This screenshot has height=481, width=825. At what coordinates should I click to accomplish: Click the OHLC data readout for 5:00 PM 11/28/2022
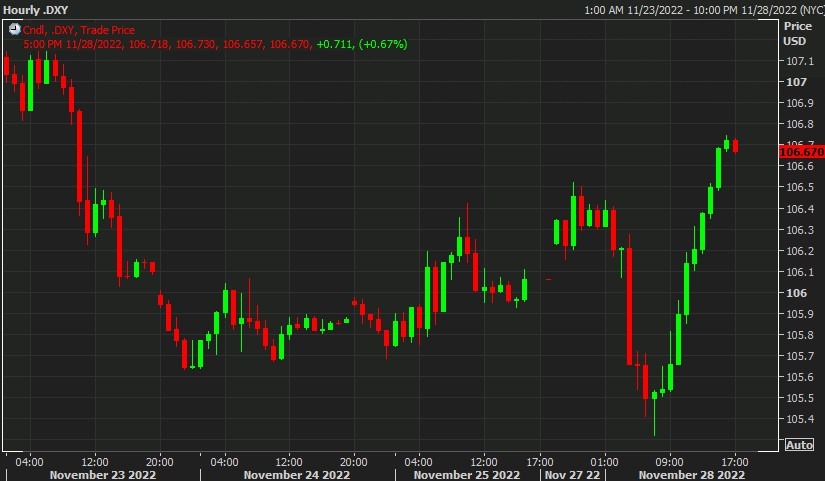[167, 44]
